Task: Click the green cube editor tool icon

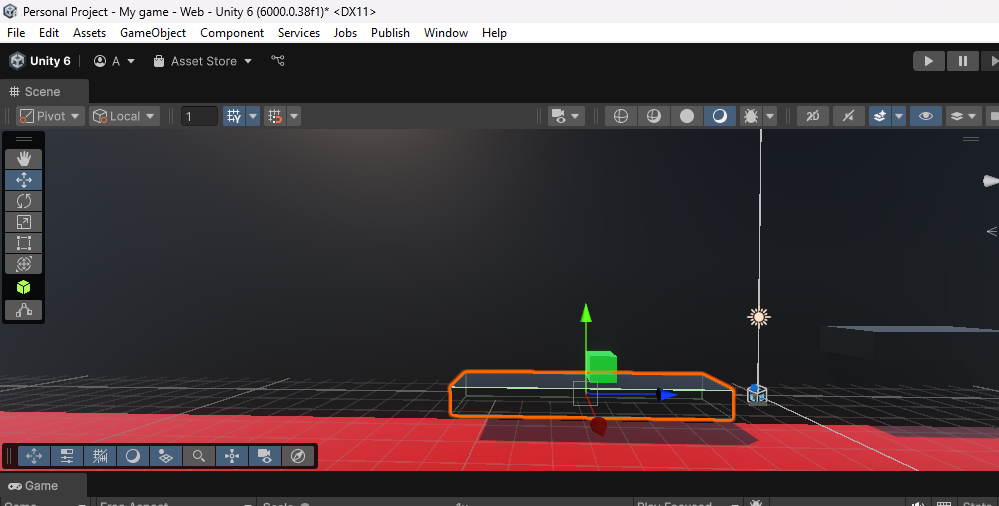Action: pos(23,287)
